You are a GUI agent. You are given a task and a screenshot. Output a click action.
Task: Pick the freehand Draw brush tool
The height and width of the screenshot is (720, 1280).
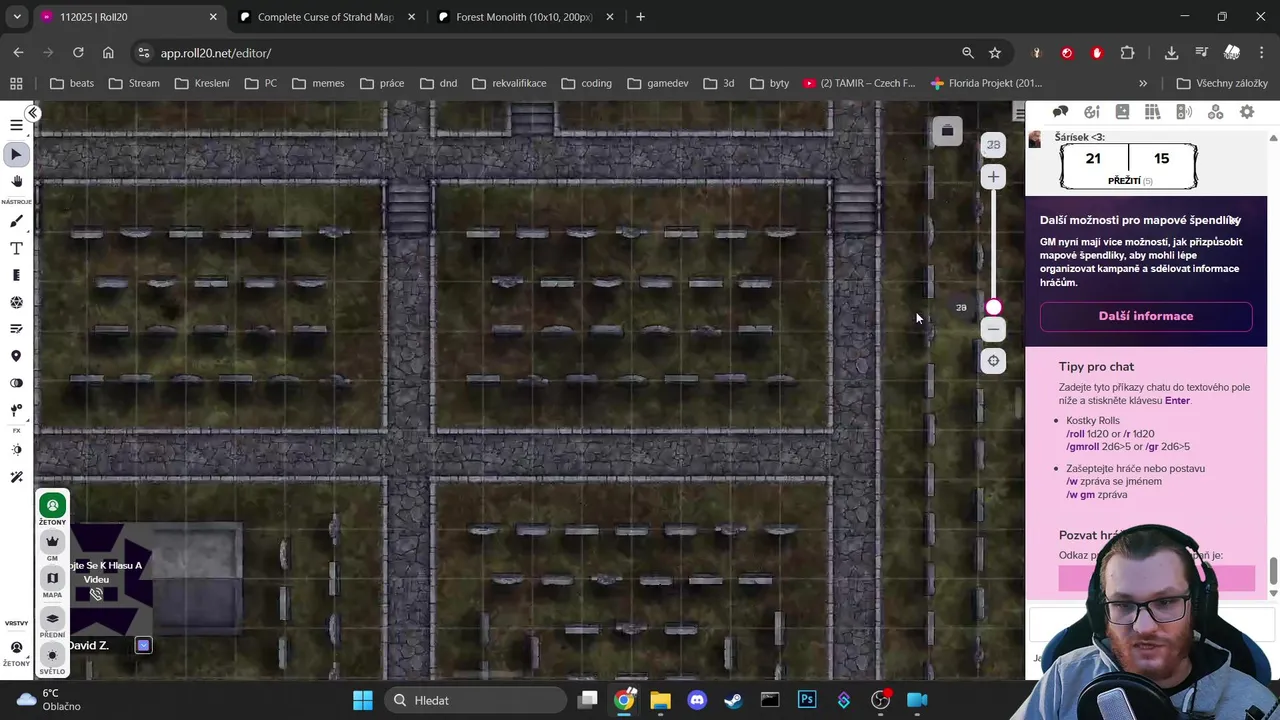(x=16, y=221)
